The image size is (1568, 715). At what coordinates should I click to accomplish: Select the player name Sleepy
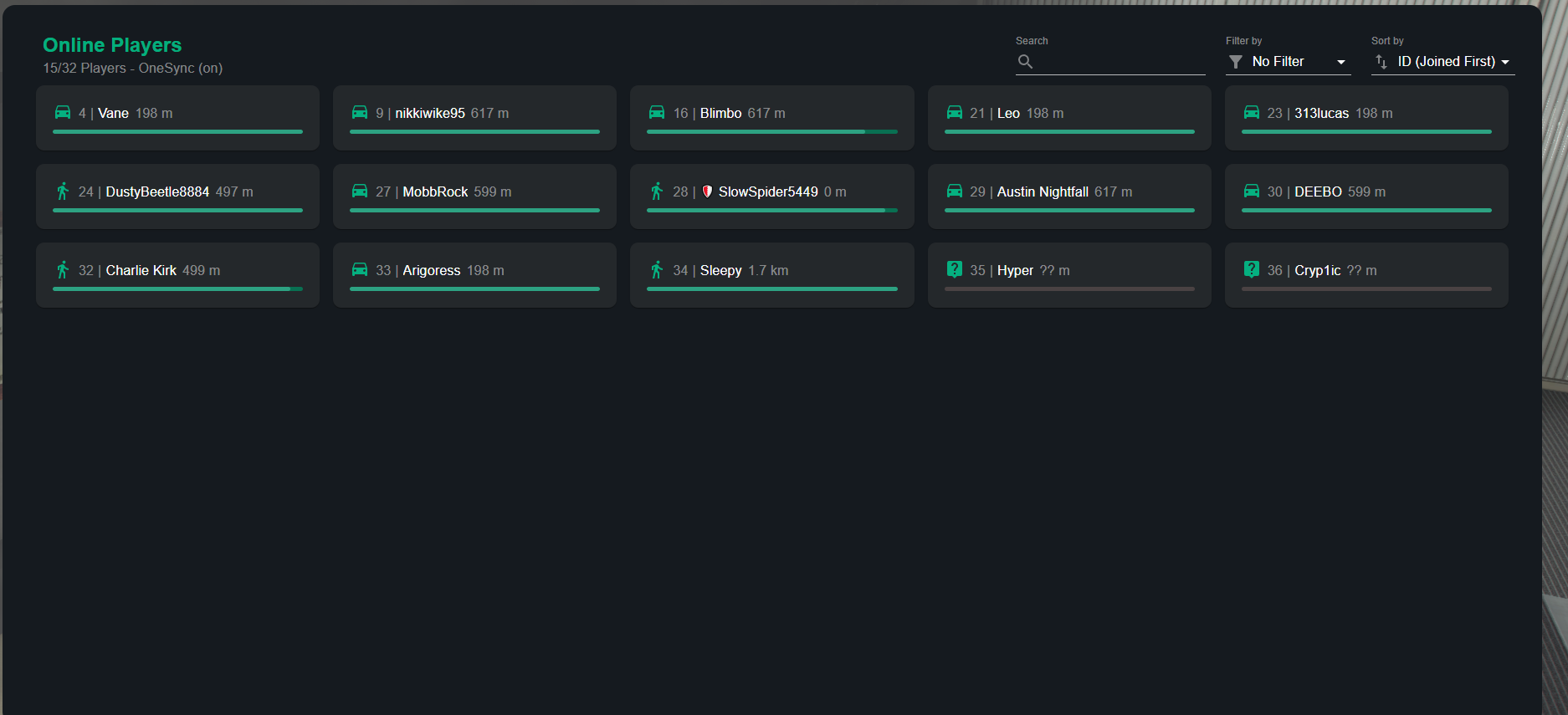tap(721, 270)
